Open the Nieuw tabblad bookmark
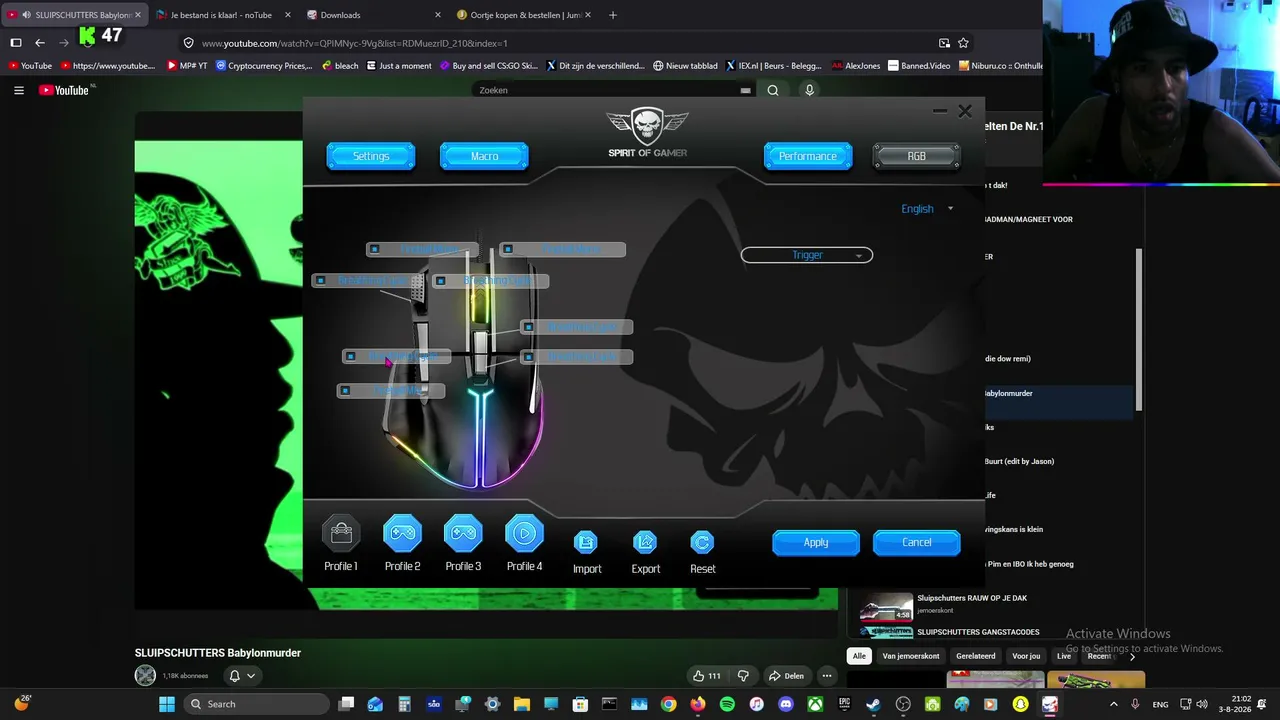The image size is (1280, 720). coord(685,66)
